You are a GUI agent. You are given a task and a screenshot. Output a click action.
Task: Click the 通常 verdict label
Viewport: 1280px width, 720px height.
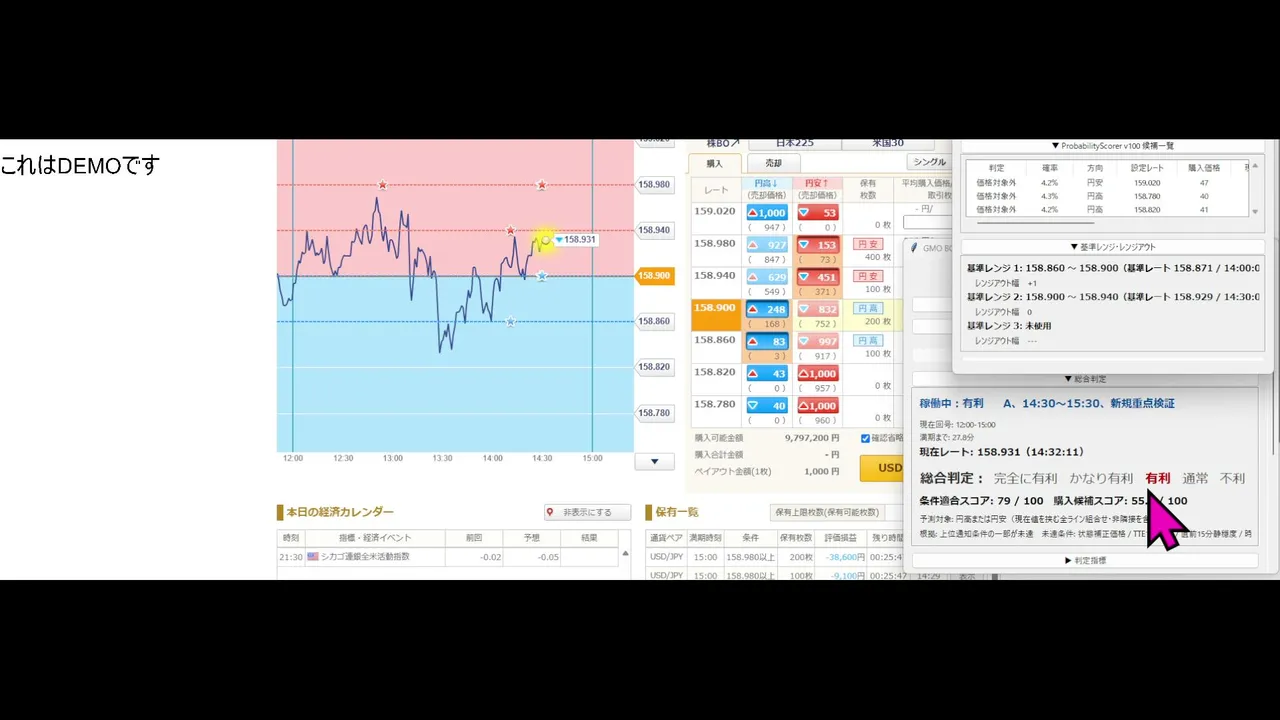(x=1195, y=479)
